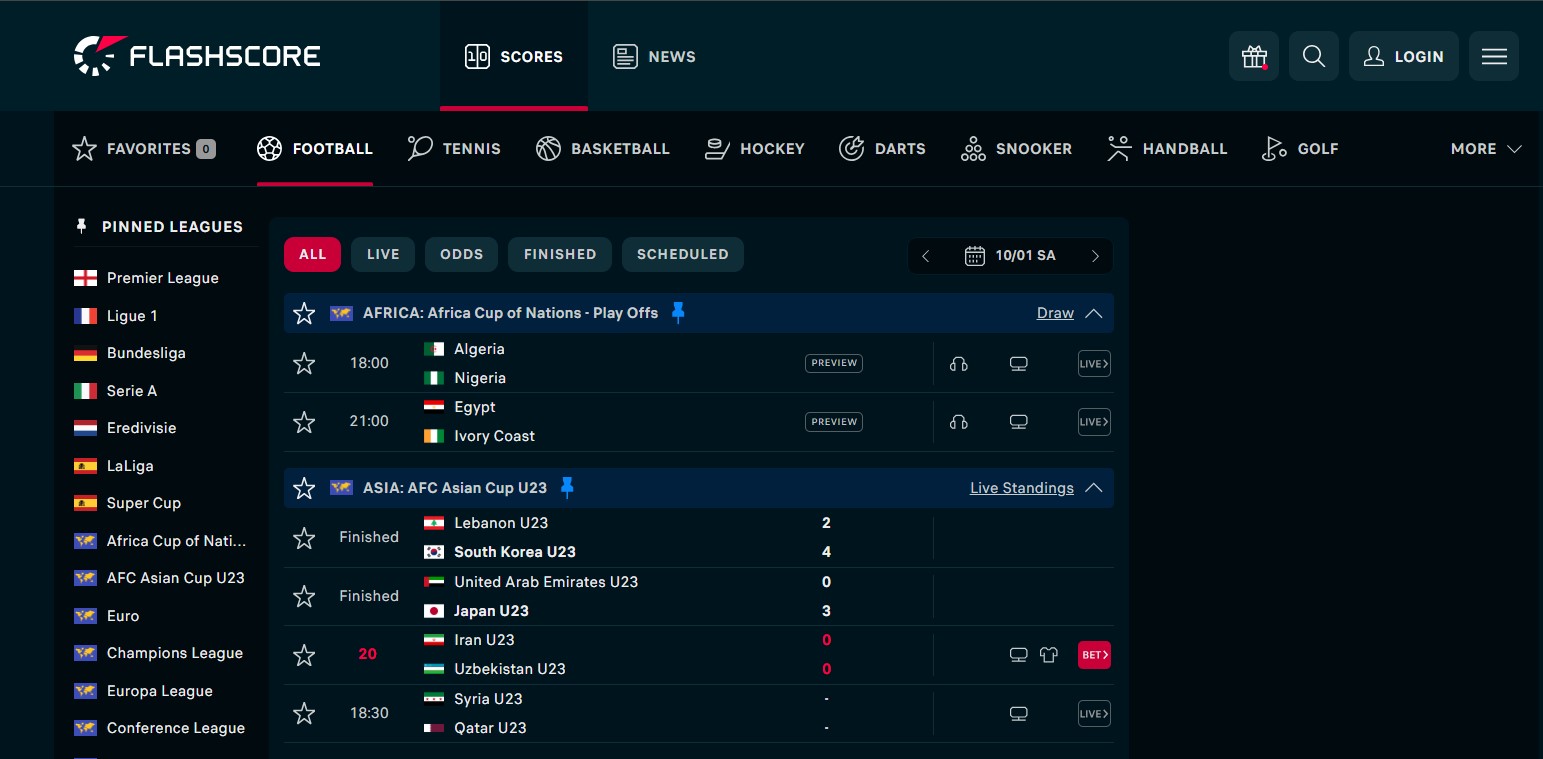Open the search function
This screenshot has width=1543, height=759.
(x=1313, y=56)
